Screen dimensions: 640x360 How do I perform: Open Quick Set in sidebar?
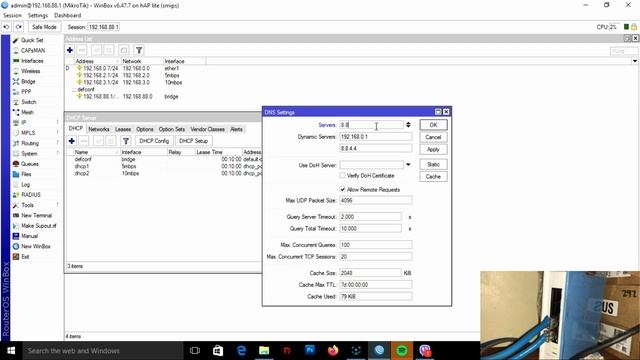pos(31,40)
